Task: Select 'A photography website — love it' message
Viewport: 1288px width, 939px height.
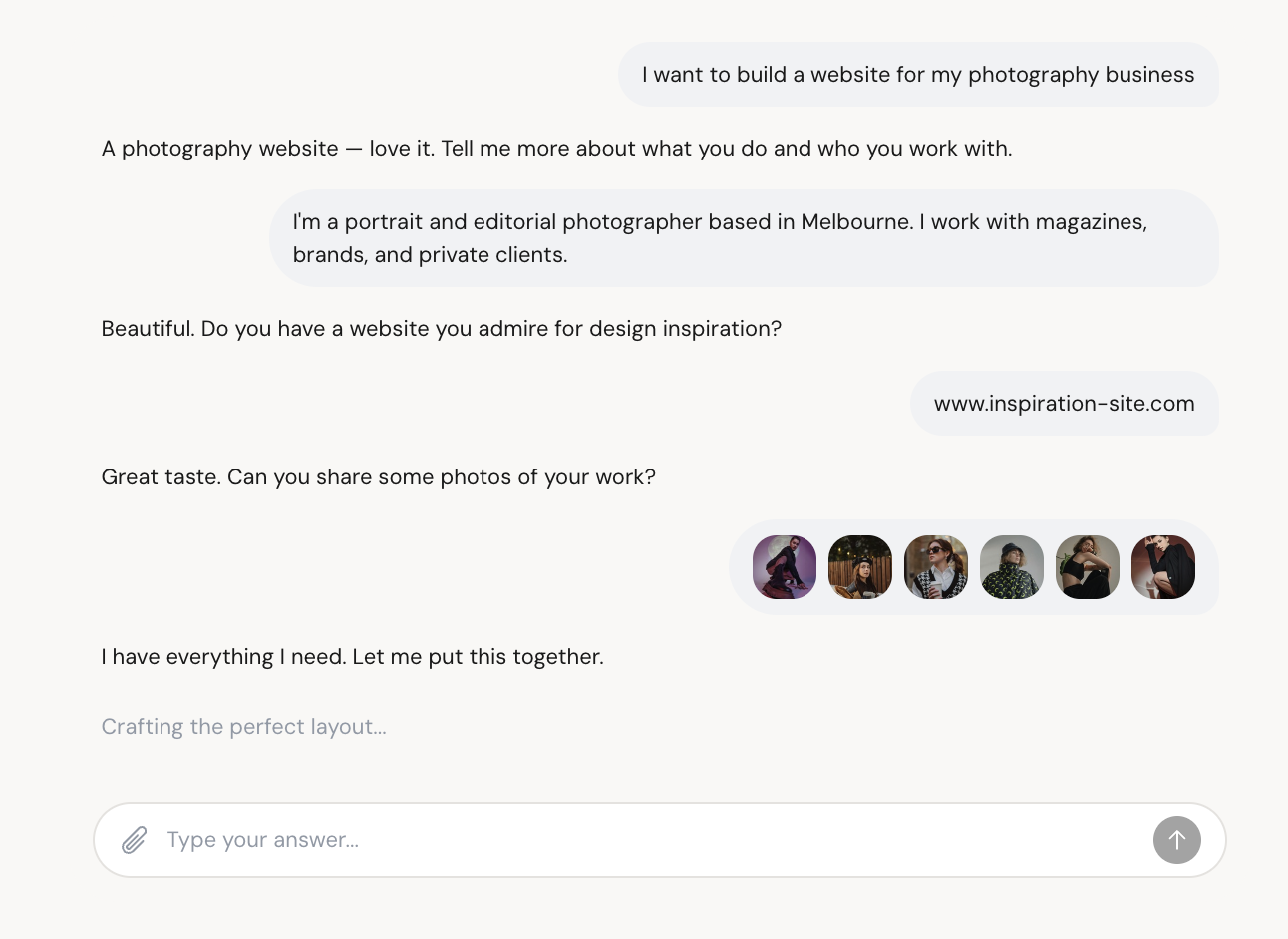Action: tap(556, 149)
